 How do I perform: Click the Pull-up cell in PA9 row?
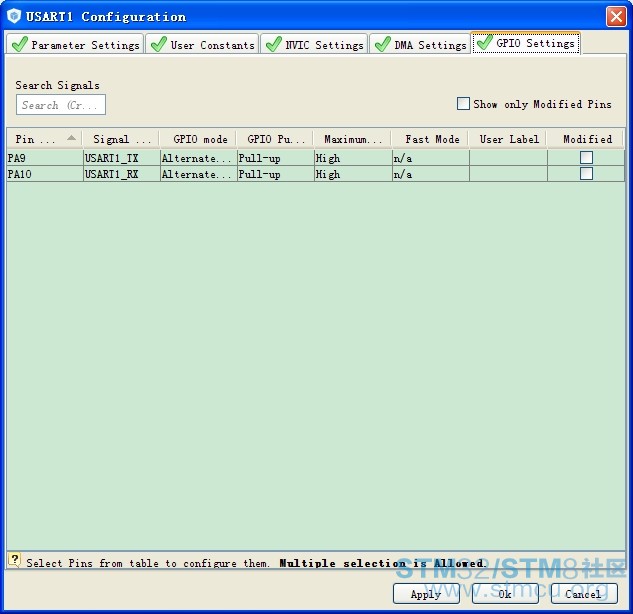point(275,158)
